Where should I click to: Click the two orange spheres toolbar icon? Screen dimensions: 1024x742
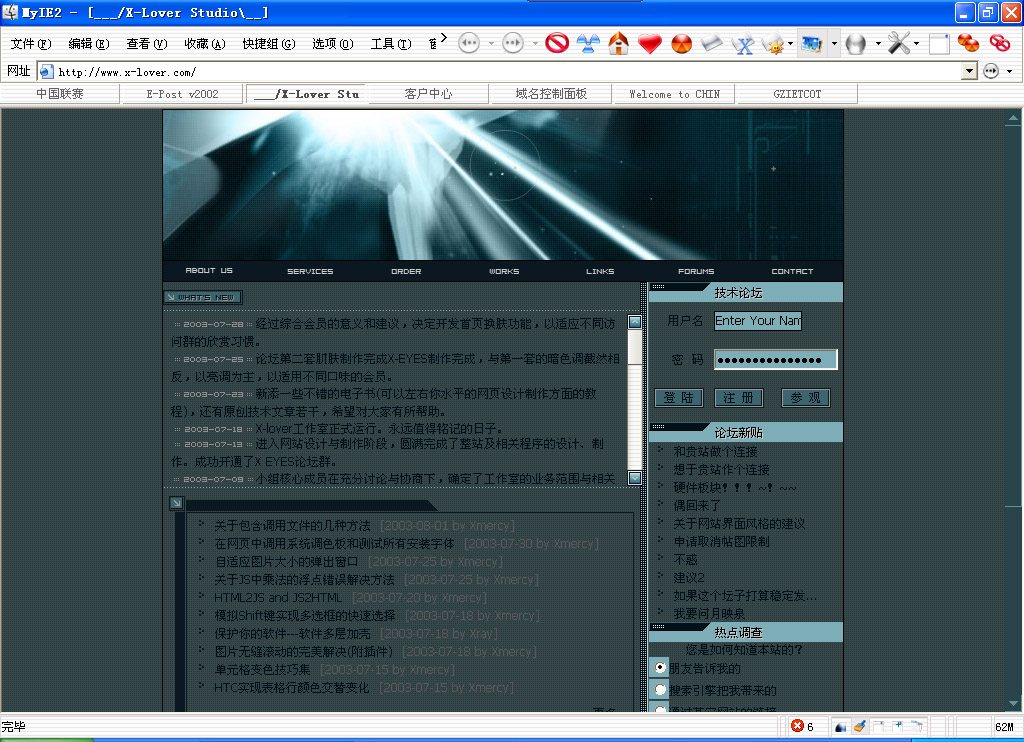(x=968, y=44)
